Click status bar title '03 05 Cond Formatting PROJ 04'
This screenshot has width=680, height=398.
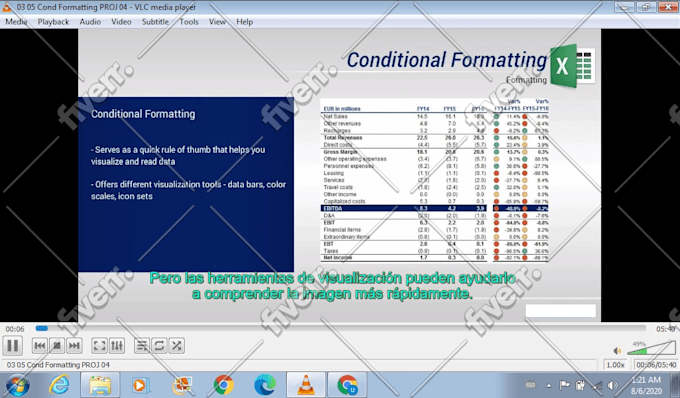(58, 365)
